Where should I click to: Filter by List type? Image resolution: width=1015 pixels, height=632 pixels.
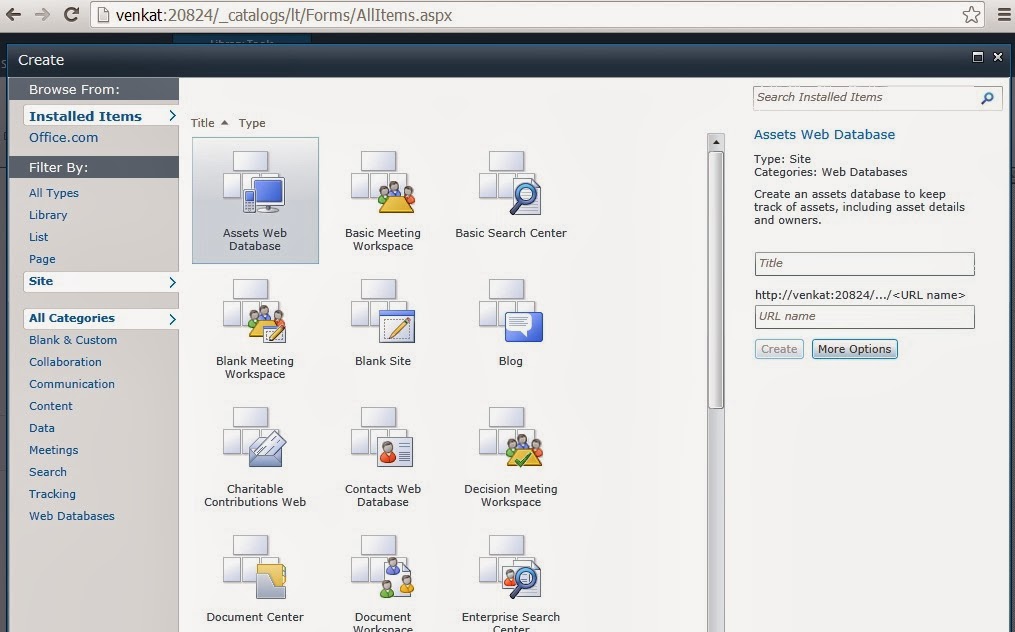tap(38, 237)
